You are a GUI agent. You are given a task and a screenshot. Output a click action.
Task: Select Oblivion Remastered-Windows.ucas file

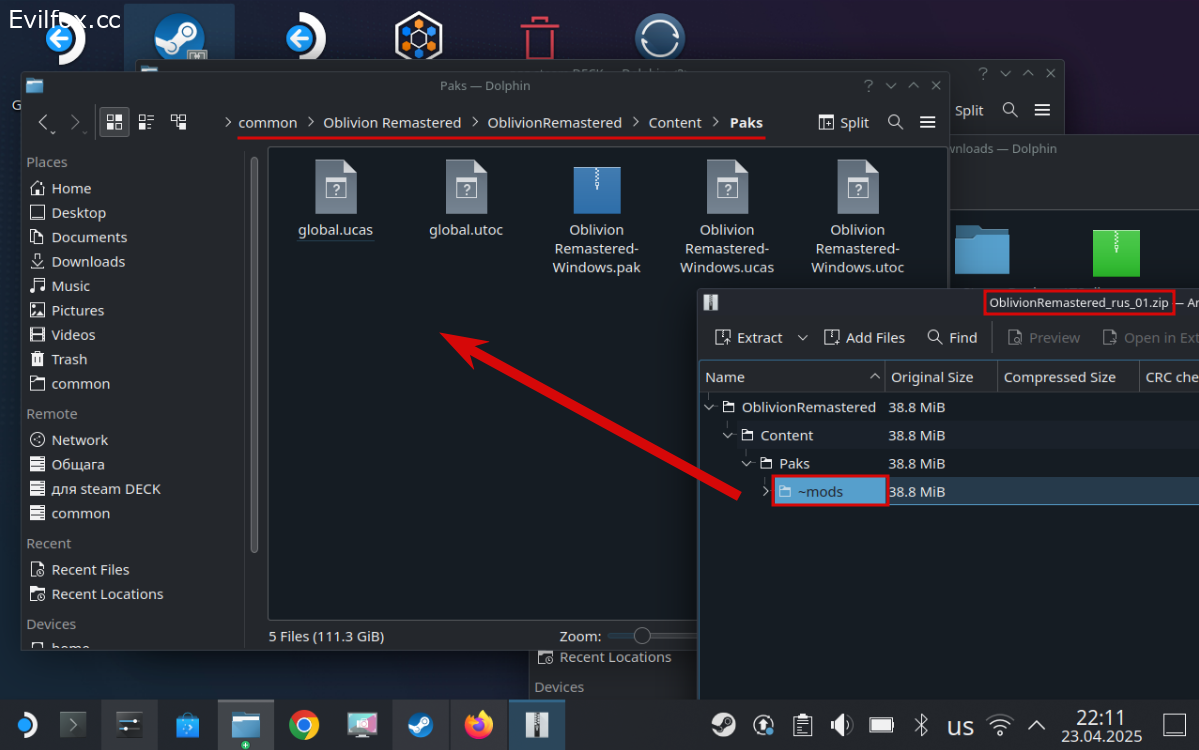point(727,217)
